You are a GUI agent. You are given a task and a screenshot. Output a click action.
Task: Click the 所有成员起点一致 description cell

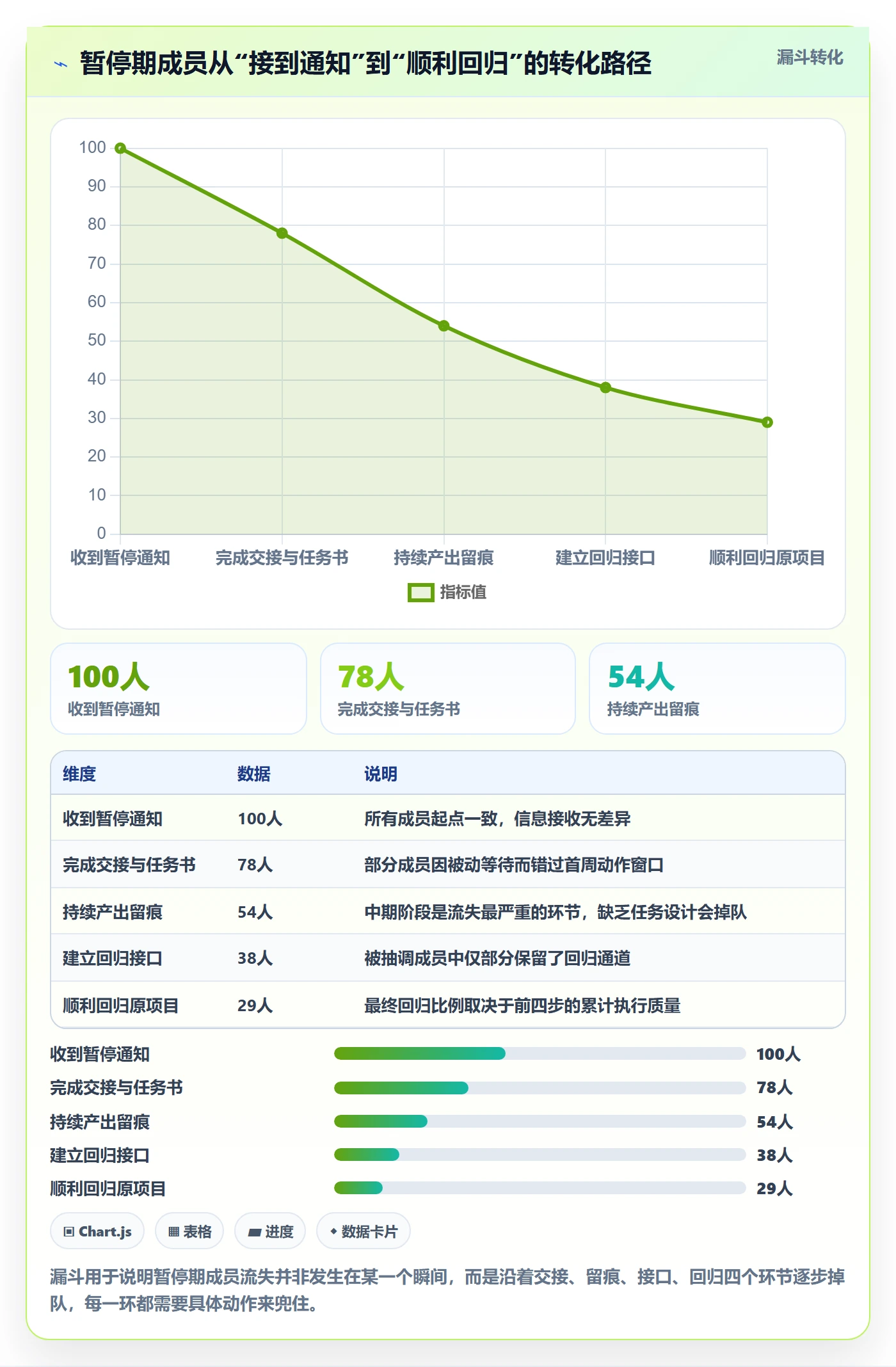pyautogui.click(x=497, y=819)
